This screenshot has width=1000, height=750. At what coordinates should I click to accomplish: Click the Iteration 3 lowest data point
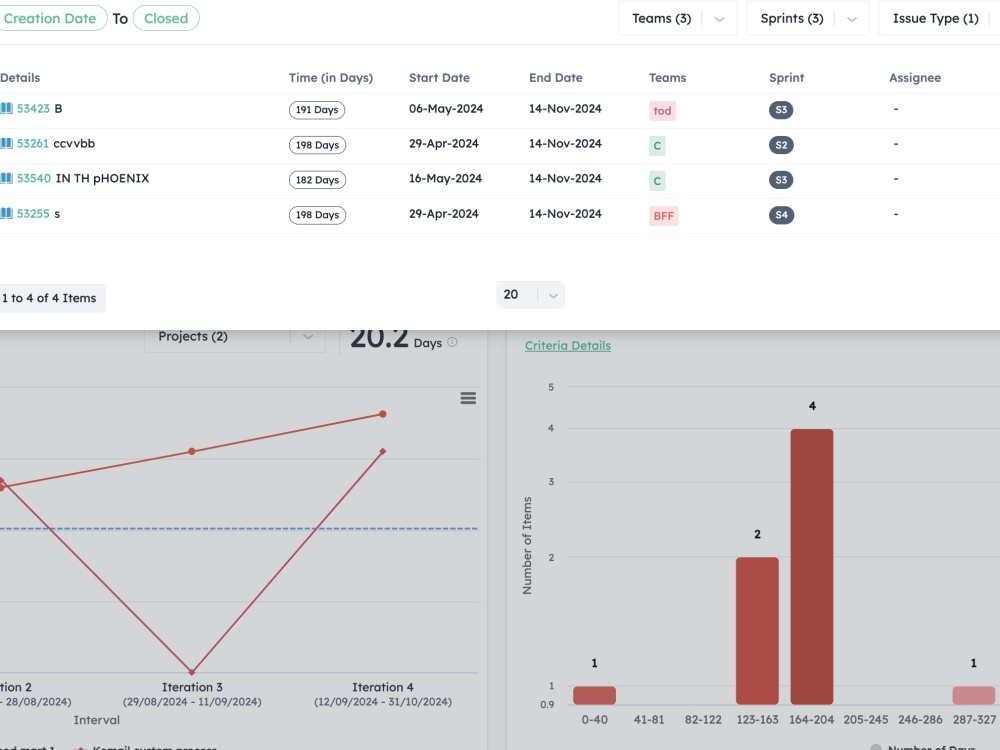pos(192,672)
